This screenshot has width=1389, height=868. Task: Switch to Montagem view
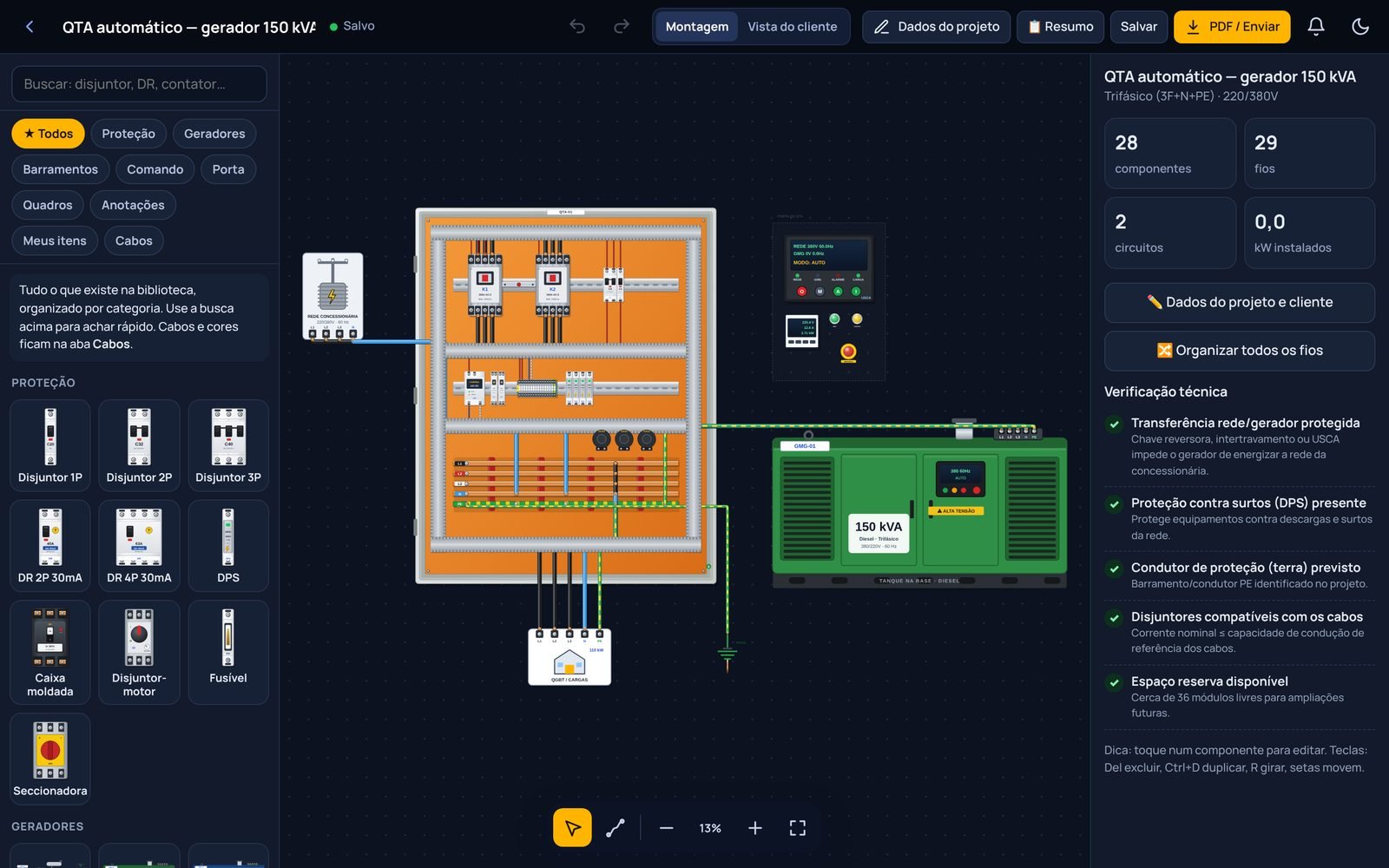[697, 27]
